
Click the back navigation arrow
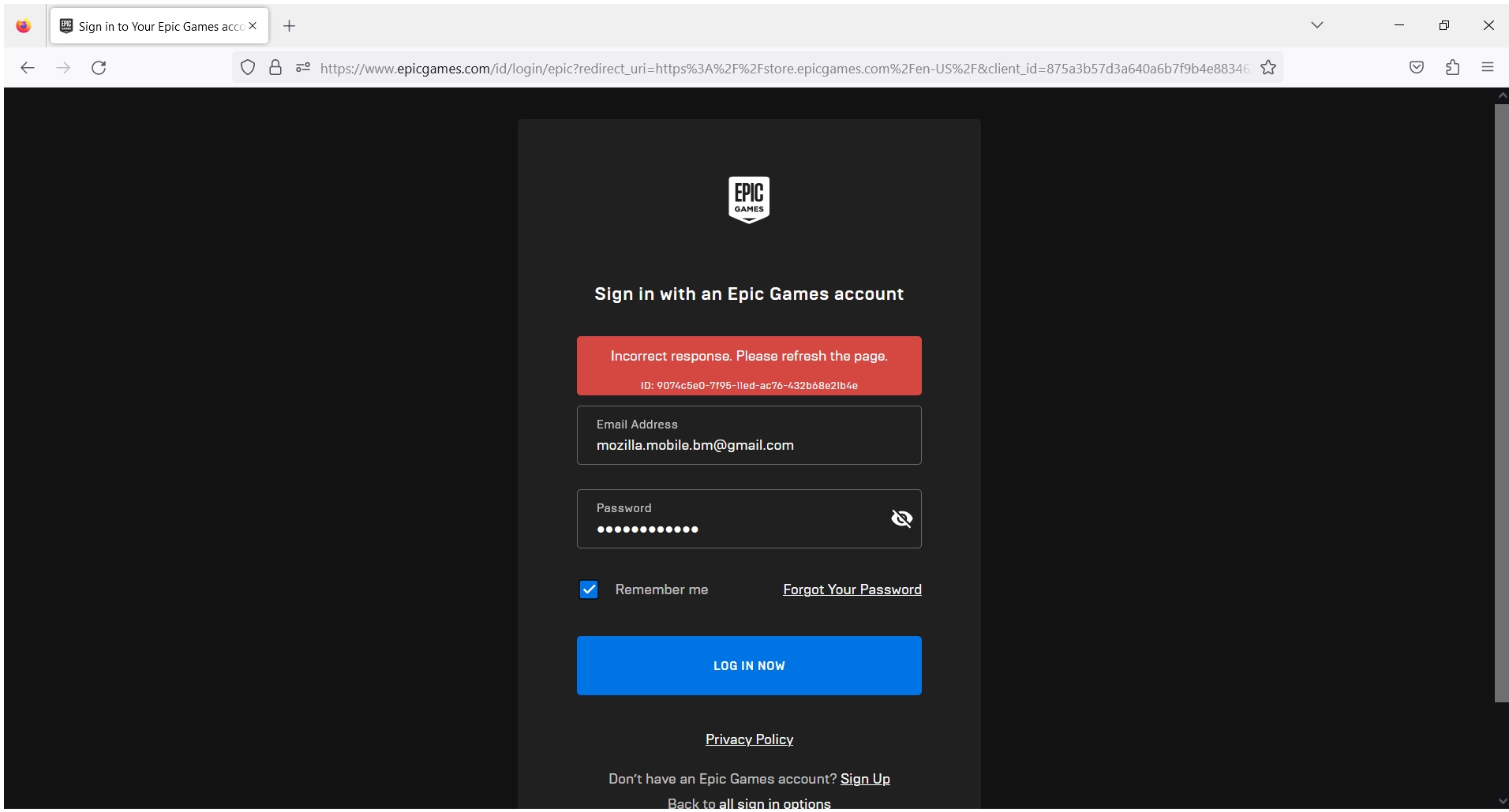28,68
